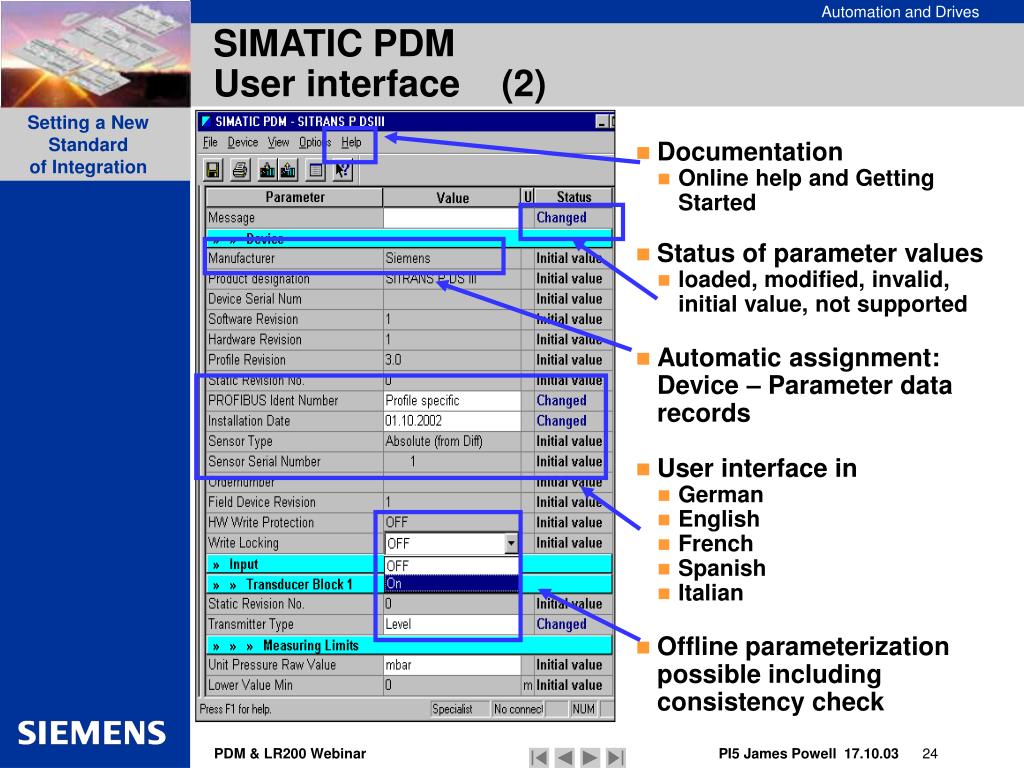Click the Unit Pressure Raw Value mbar field

(x=451, y=665)
